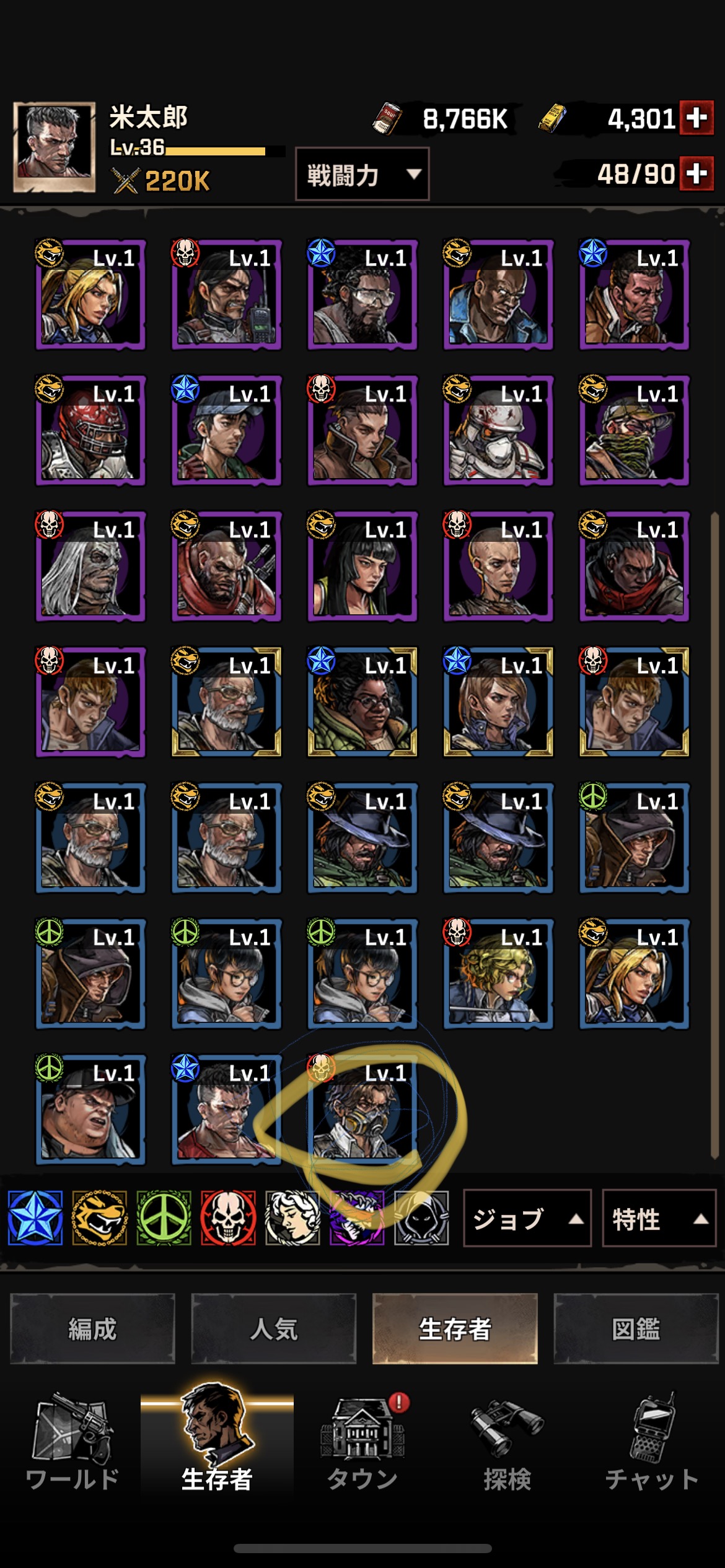Toggle the green peace symbol filter
Image resolution: width=725 pixels, height=1568 pixels.
click(x=164, y=1217)
